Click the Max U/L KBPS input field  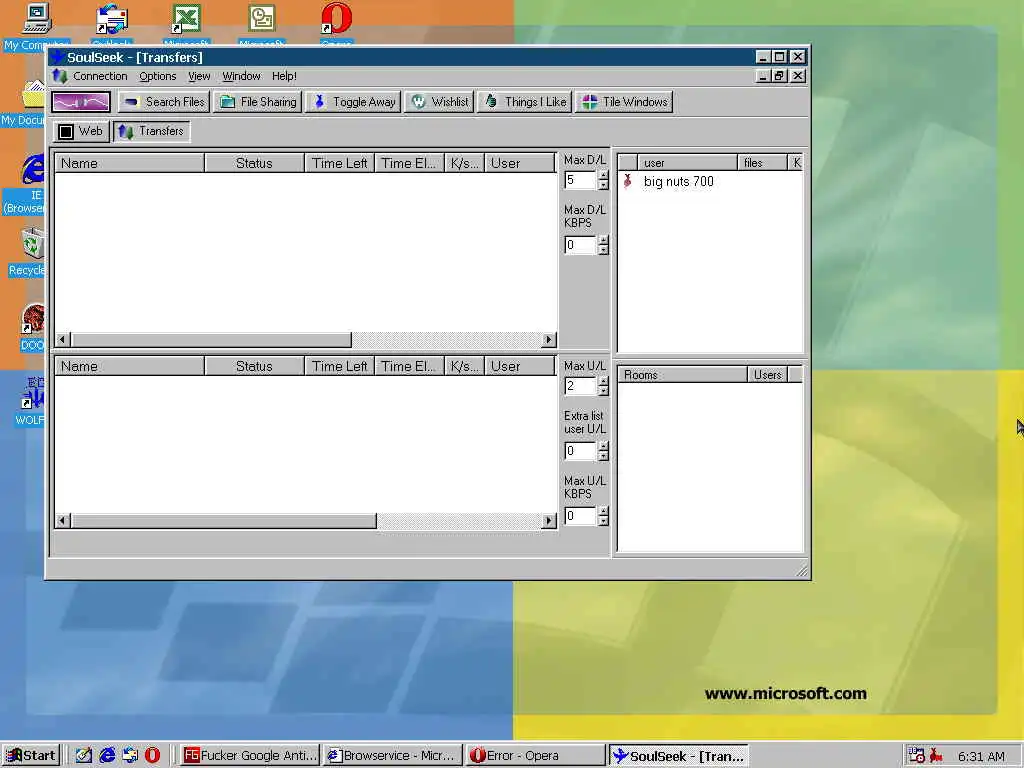click(x=580, y=516)
